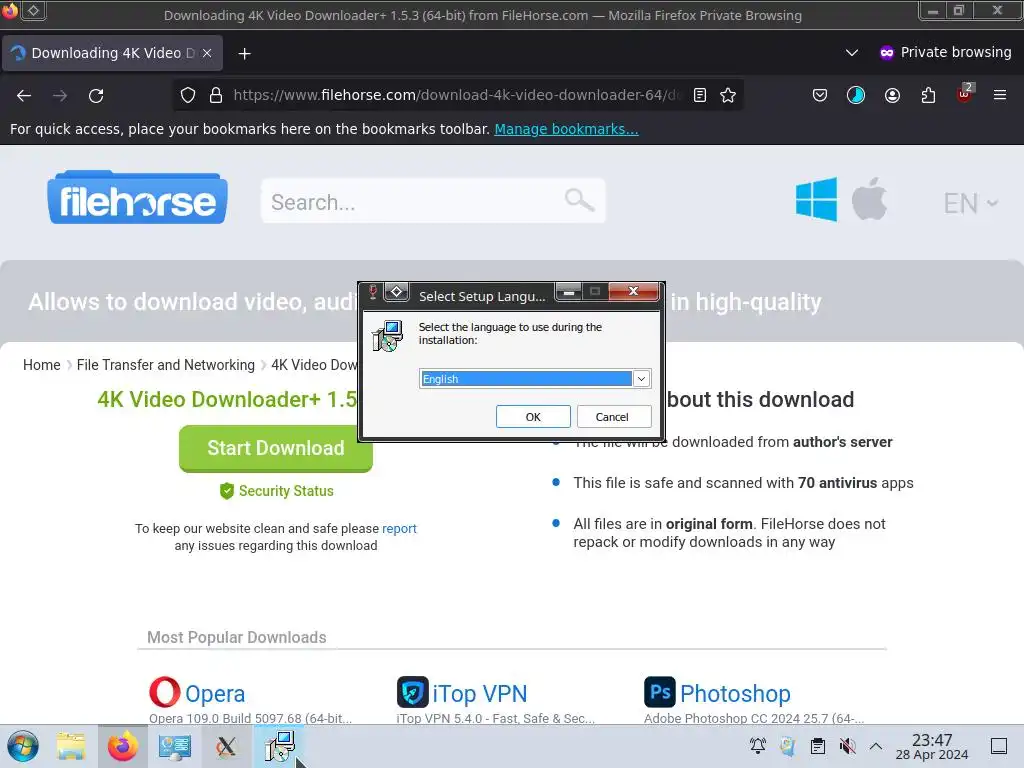Click the iTop VPN logo icon
Viewport: 1024px width, 768px height.
tap(413, 692)
